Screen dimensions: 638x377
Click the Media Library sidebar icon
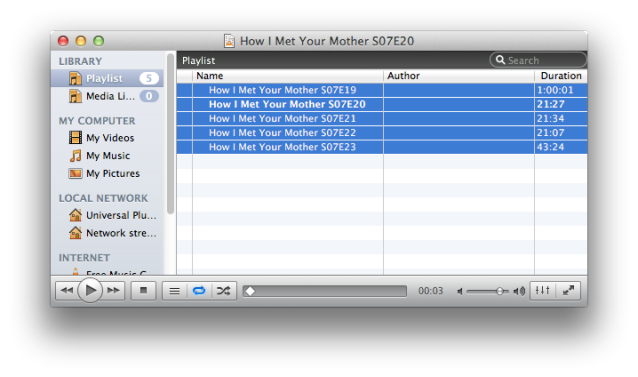pyautogui.click(x=75, y=96)
